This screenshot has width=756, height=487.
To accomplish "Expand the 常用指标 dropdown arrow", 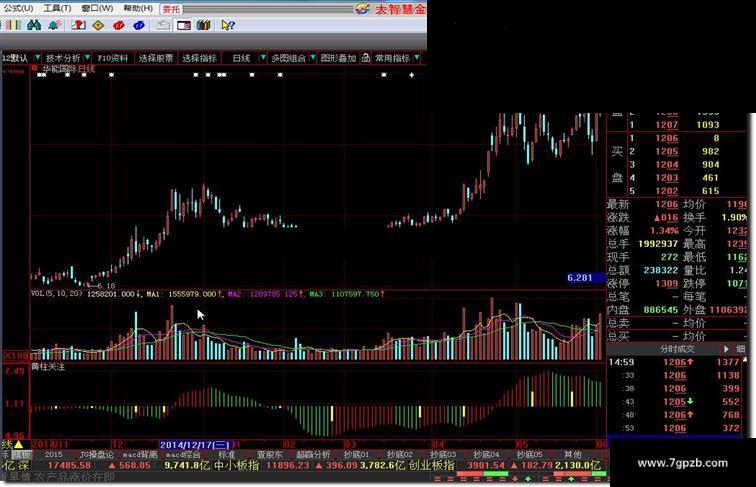I will coord(417,58).
